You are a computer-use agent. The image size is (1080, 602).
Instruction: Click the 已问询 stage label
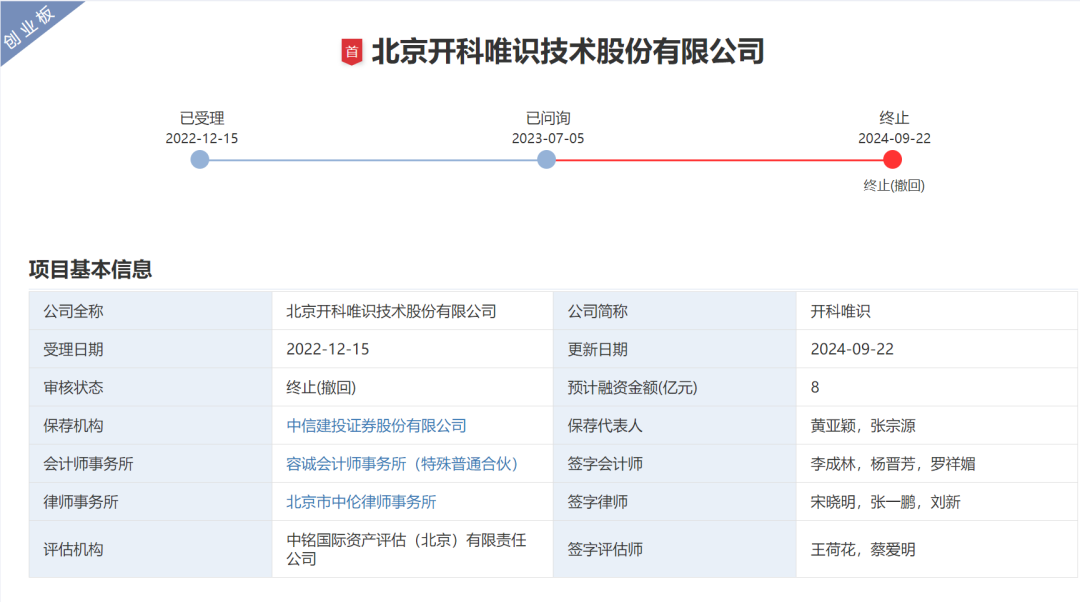[x=548, y=118]
